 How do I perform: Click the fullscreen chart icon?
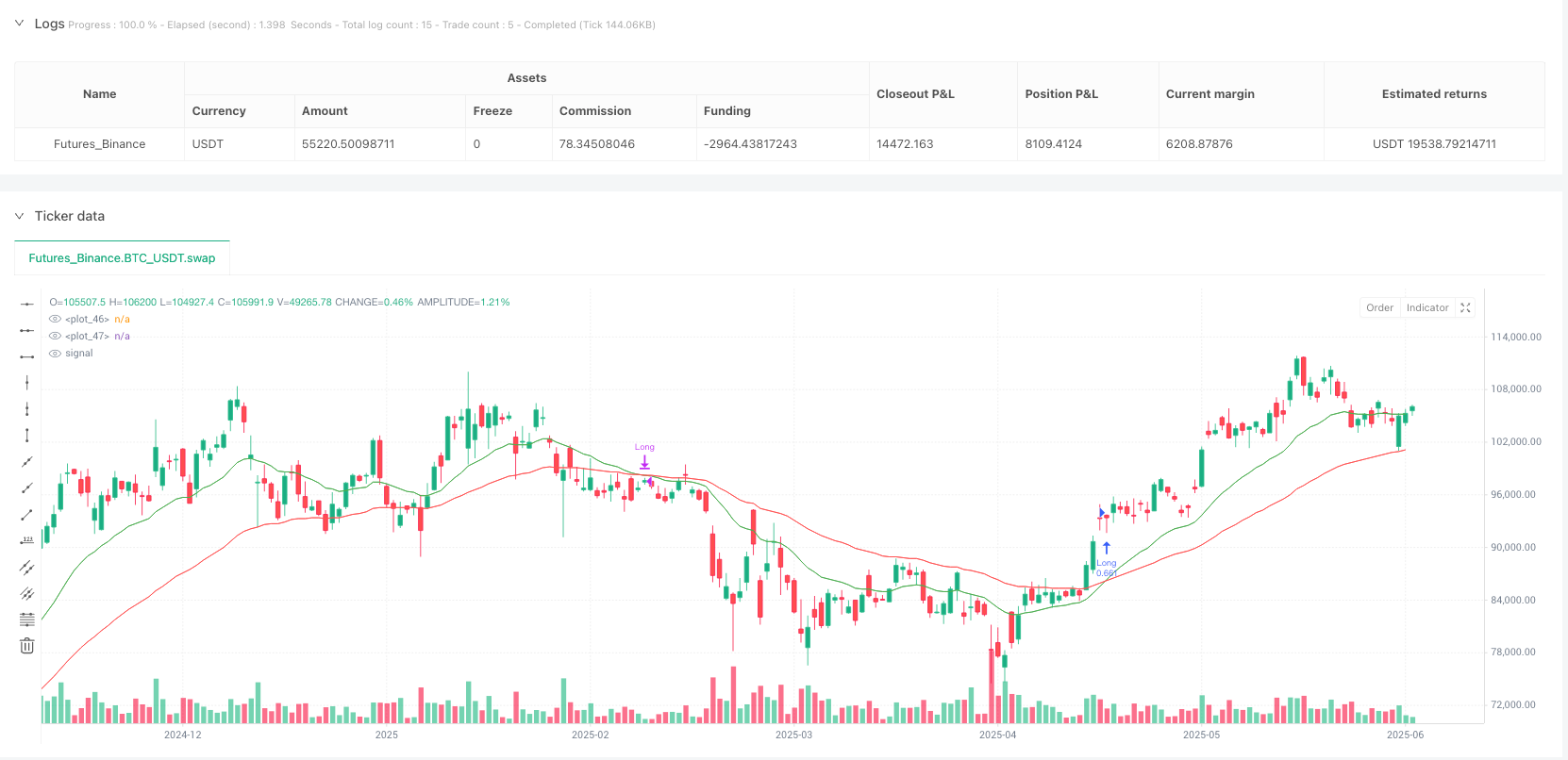pos(1465,307)
